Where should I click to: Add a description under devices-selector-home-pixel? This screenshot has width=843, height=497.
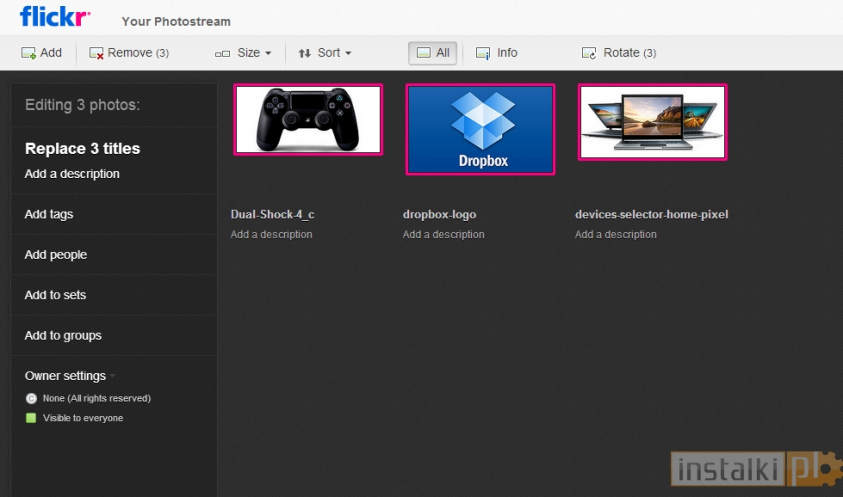pos(616,235)
